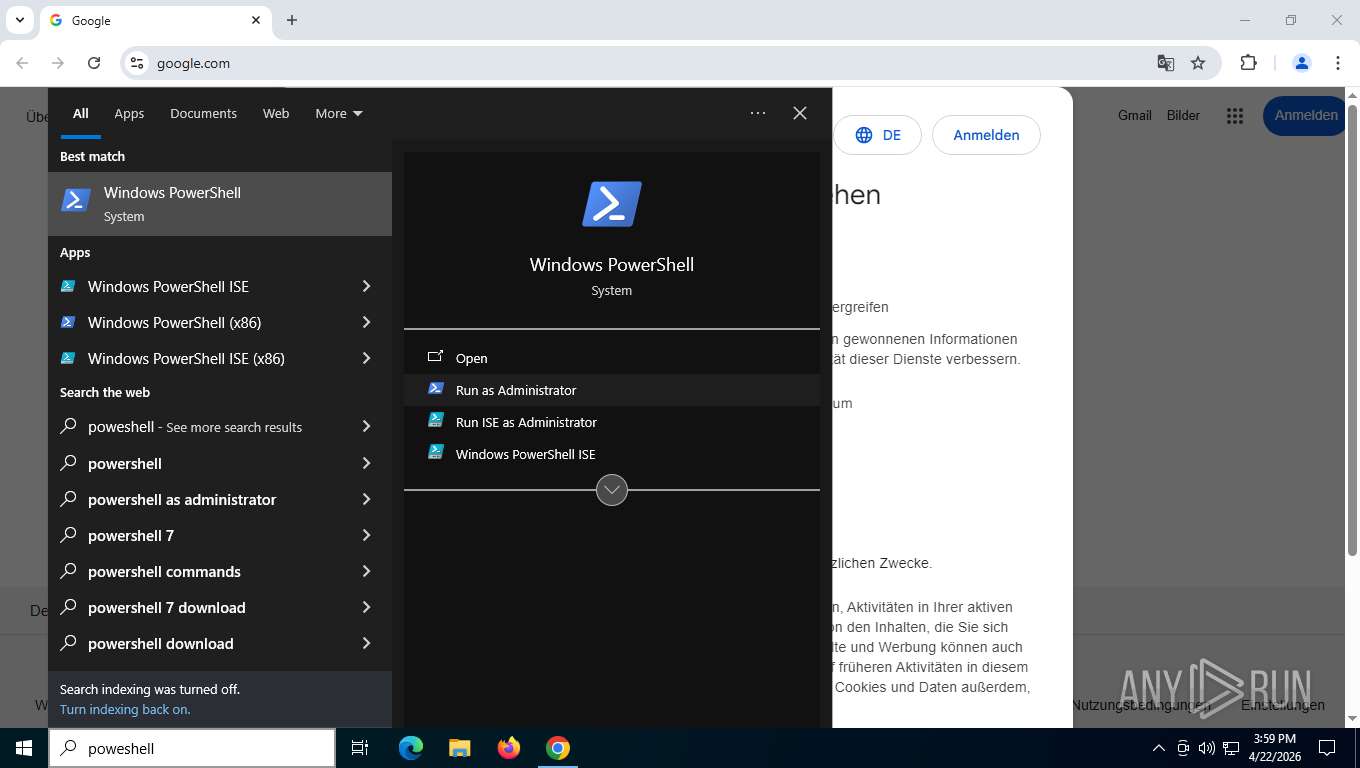Viewport: 1360px width, 768px height.
Task: Show hidden system tray icons
Action: point(1159,748)
